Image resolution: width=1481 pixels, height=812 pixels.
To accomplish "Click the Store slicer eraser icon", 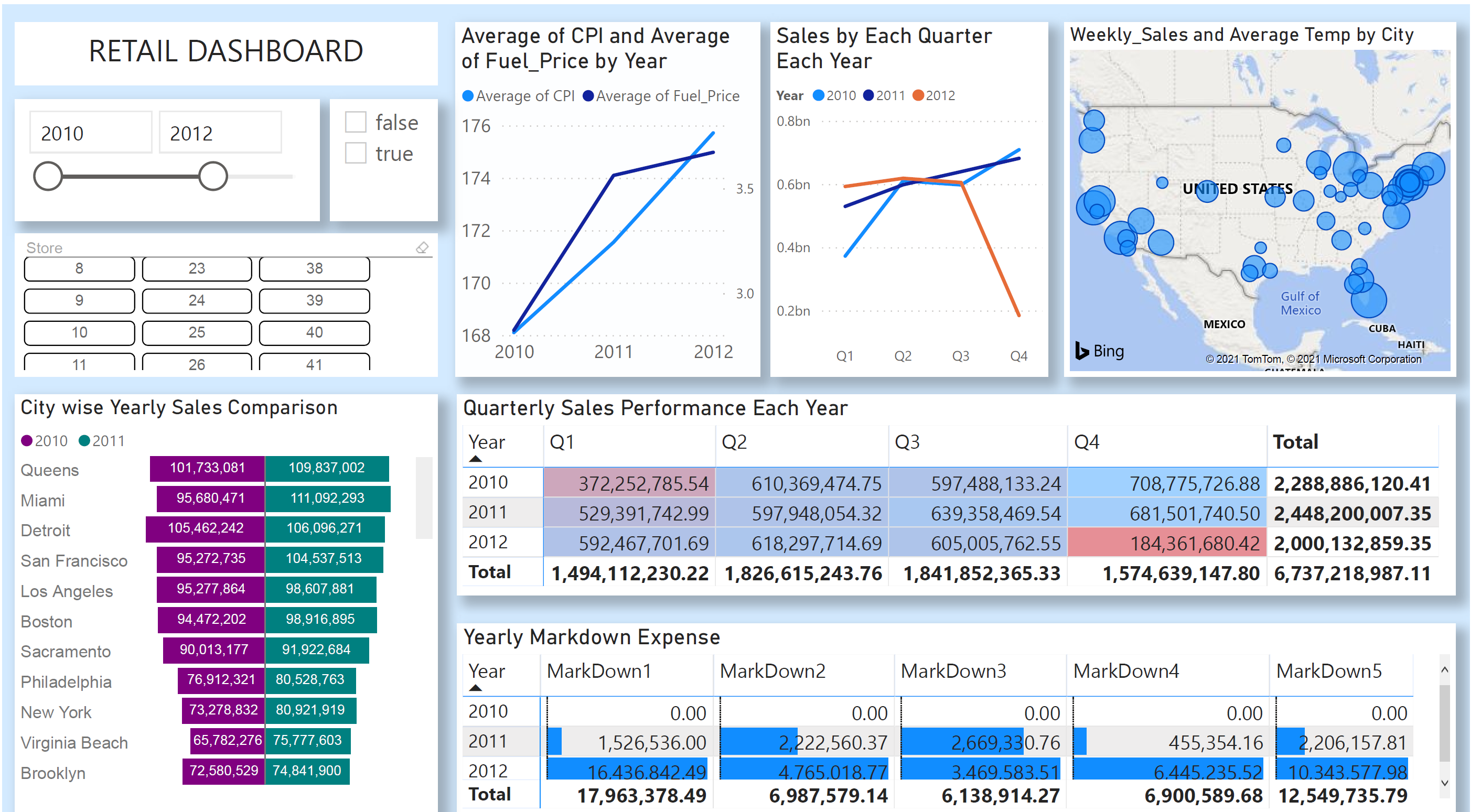I will click(x=422, y=247).
